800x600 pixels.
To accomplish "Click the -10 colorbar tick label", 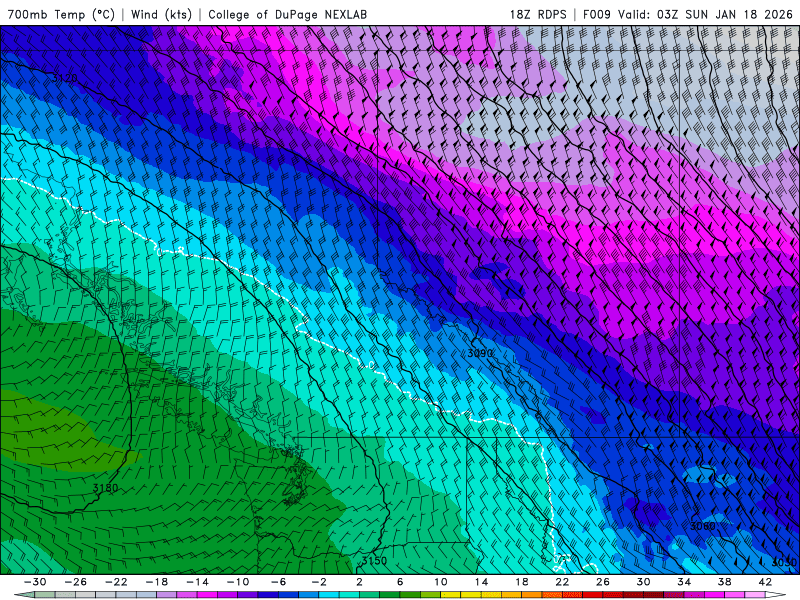I will 238,582.
